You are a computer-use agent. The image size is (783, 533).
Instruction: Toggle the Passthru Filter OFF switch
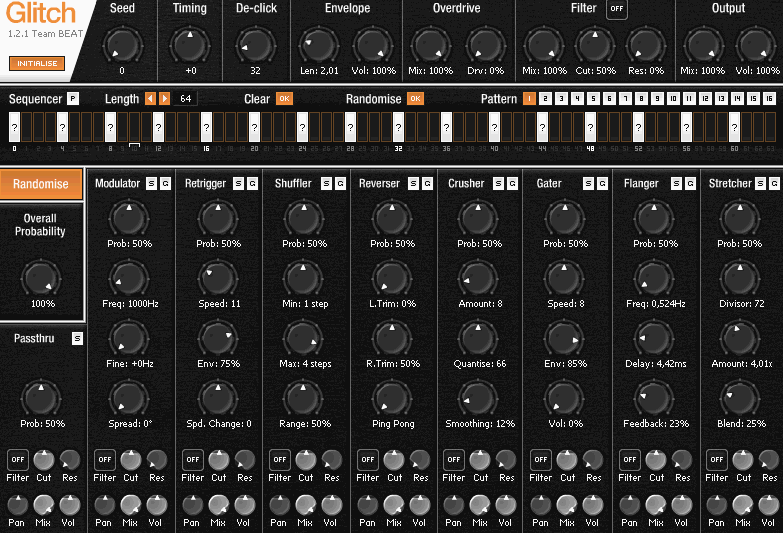click(18, 460)
